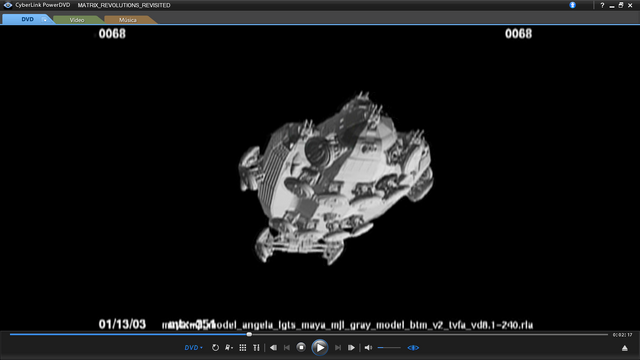Switch to the Música tab
This screenshot has height=360, width=640.
128,20
